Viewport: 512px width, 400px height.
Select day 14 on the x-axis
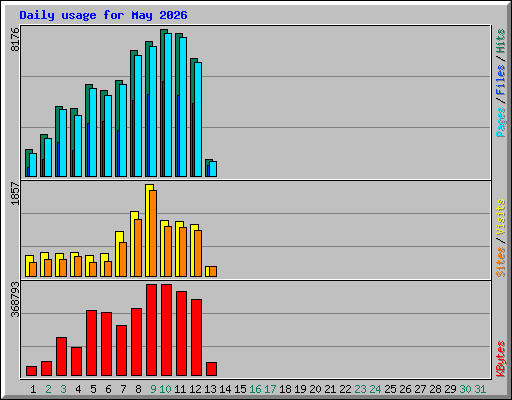pyautogui.click(x=225, y=389)
